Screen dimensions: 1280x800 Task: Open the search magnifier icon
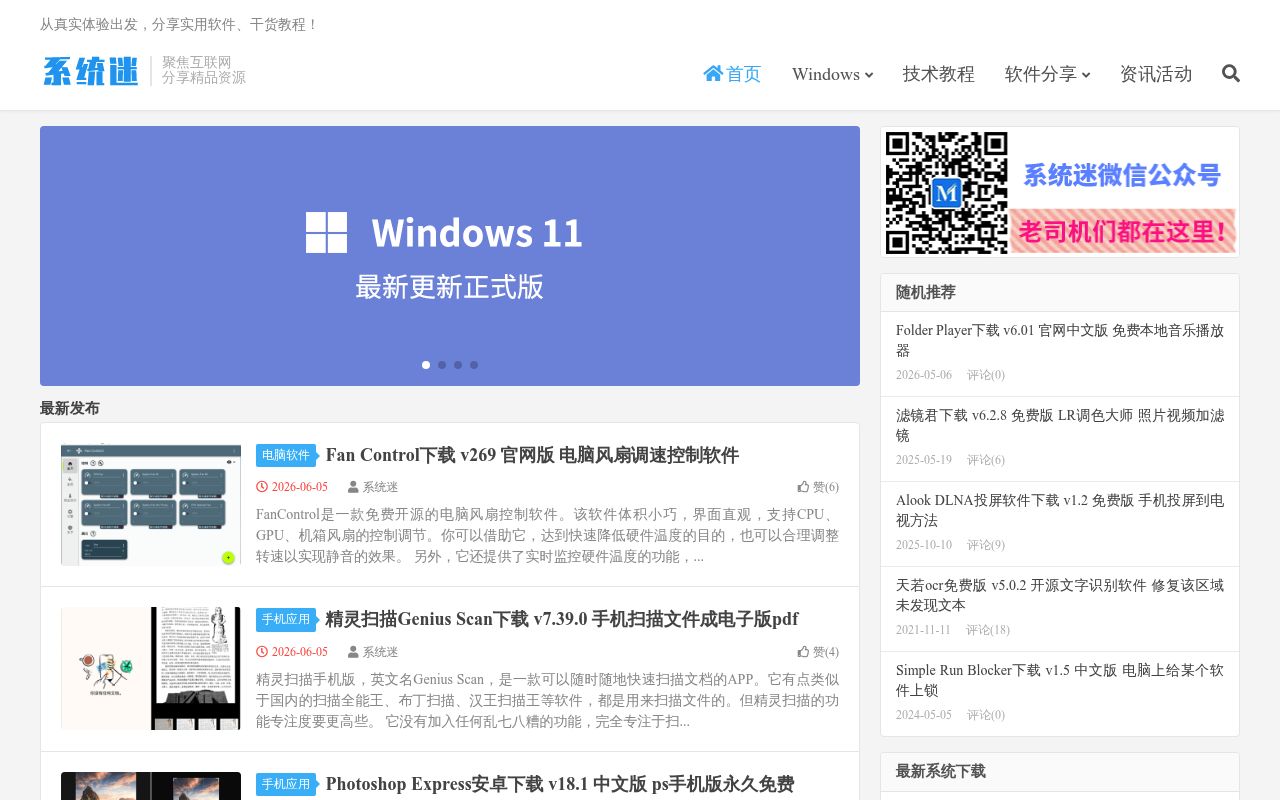coord(1231,73)
